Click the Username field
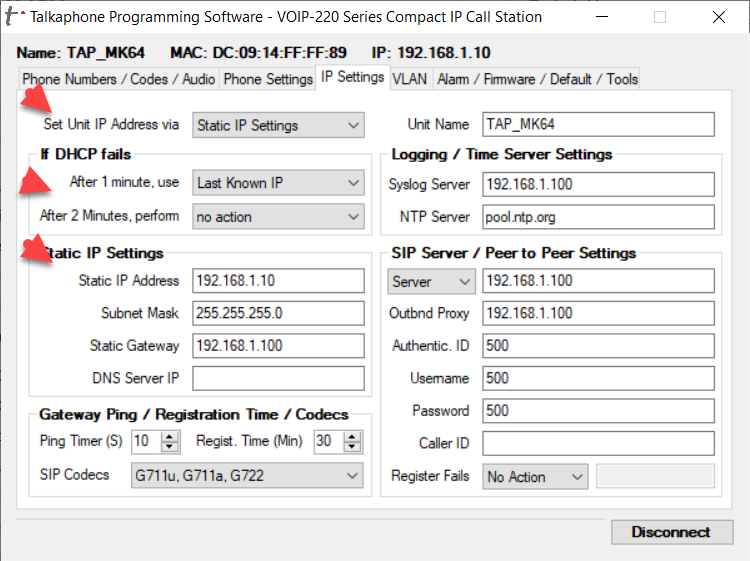This screenshot has height=561, width=750. tap(598, 378)
